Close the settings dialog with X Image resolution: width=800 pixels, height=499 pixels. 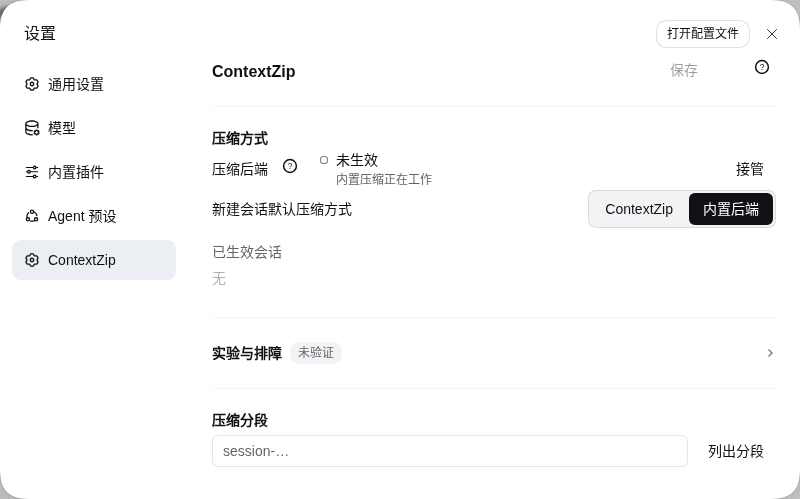[772, 34]
